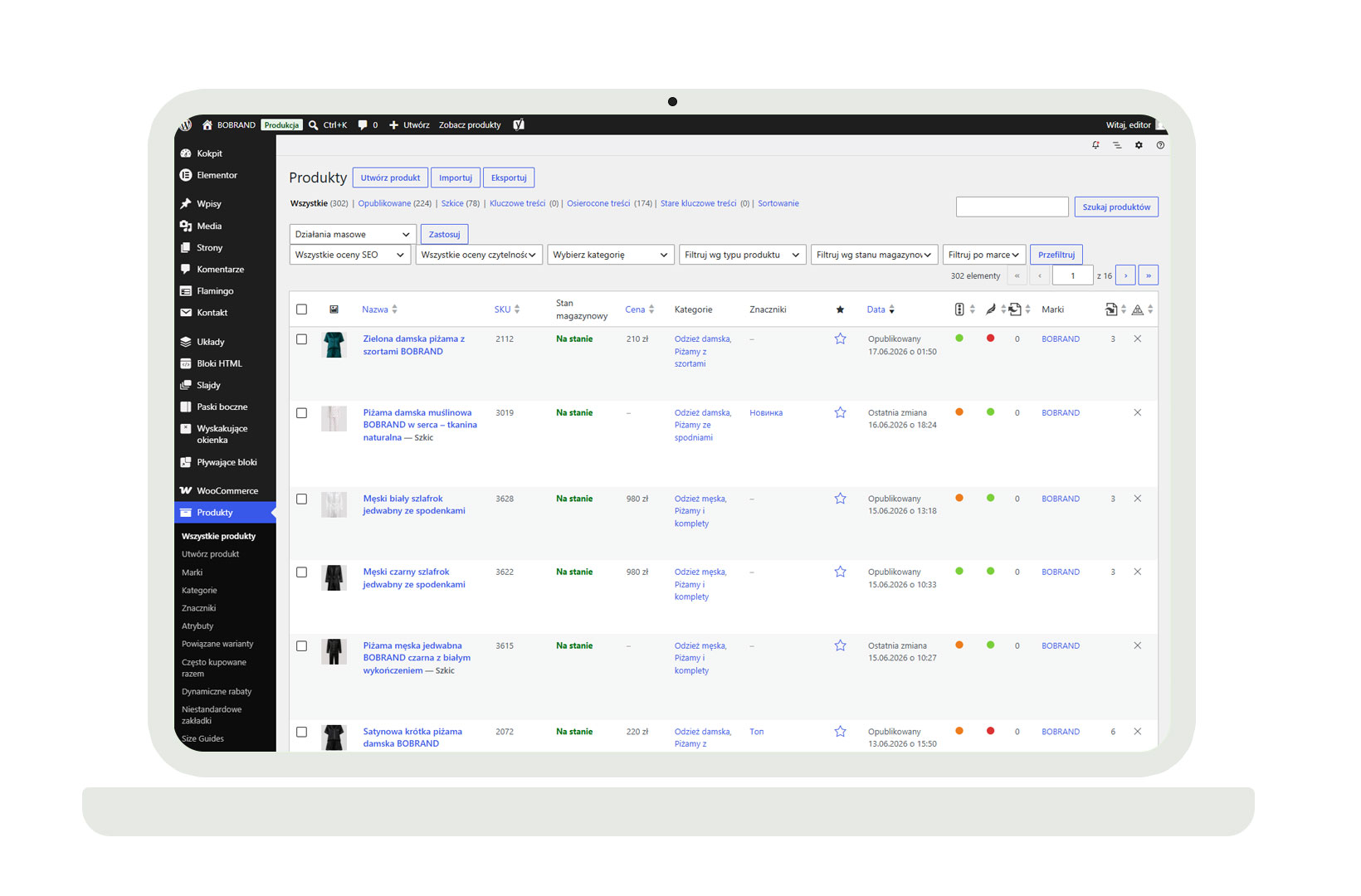The width and height of the screenshot is (1361, 896).
Task: Open the notifications bell icon
Action: [1095, 145]
